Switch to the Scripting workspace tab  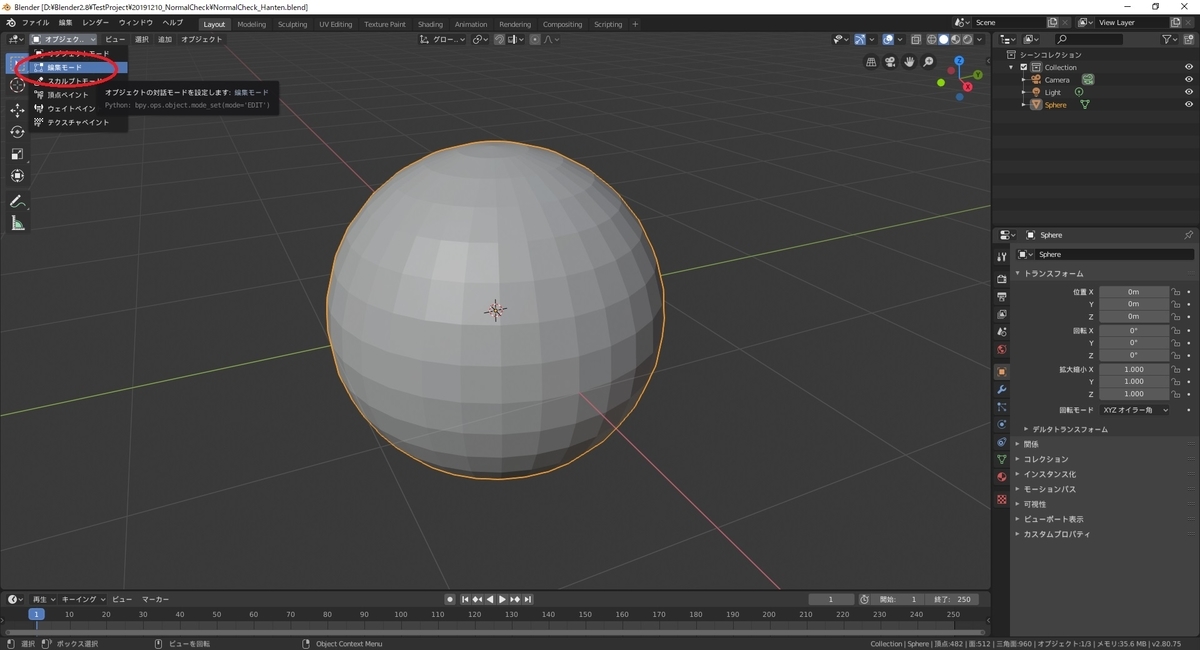coord(608,24)
